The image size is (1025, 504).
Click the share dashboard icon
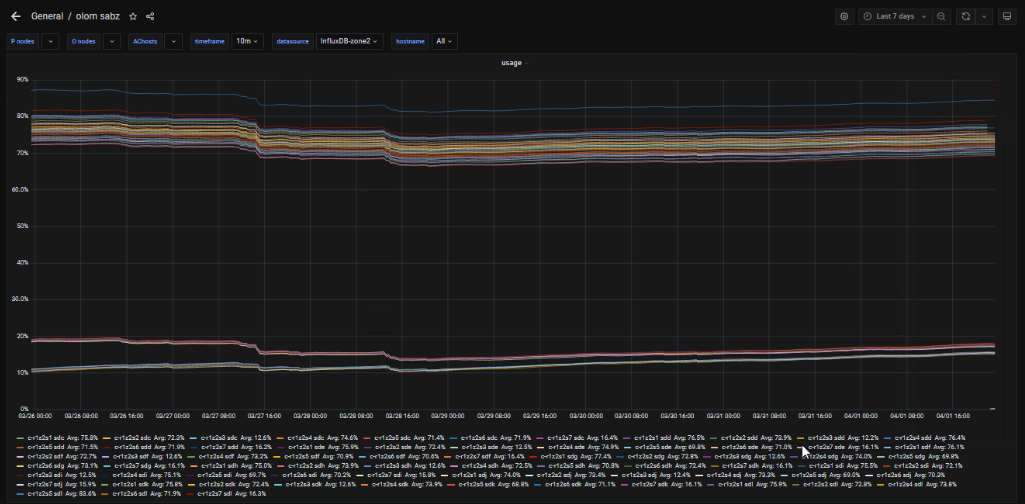click(x=150, y=16)
